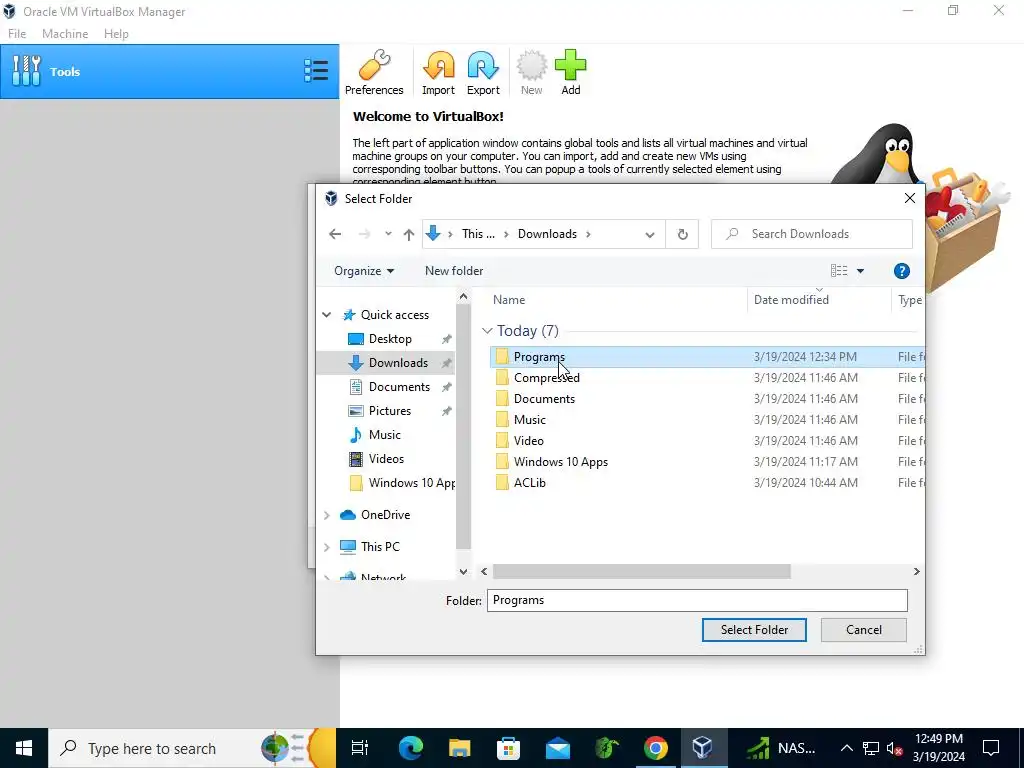Open the Help menu
1024x768 pixels.
tap(116, 34)
